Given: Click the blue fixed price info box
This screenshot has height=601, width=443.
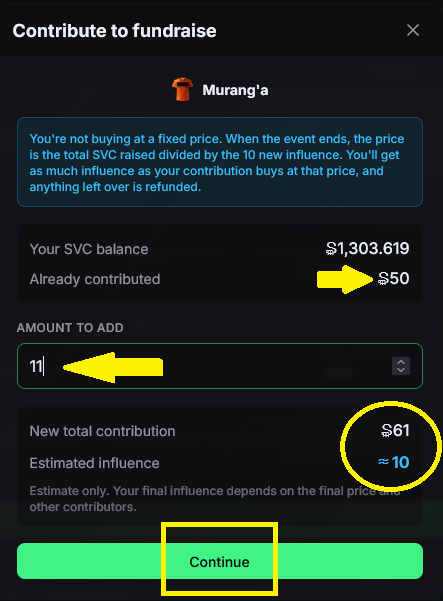Looking at the screenshot, I should [x=220, y=162].
